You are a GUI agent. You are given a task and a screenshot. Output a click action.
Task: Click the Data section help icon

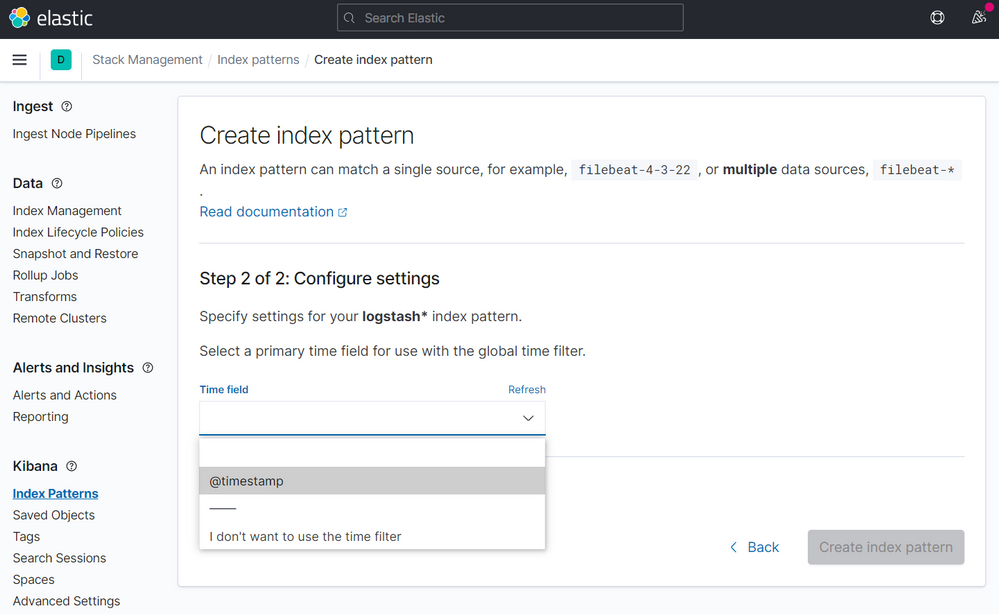pos(57,183)
